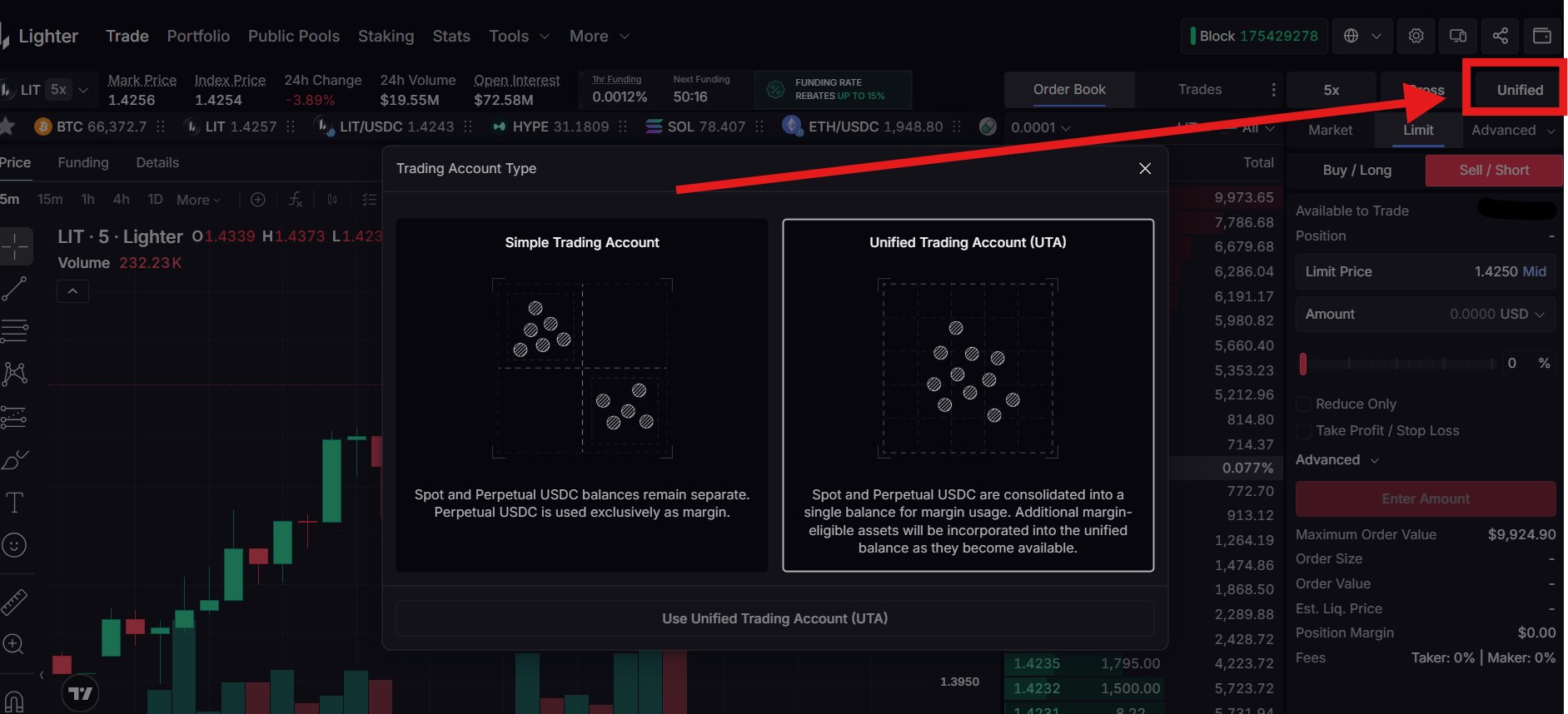
Task: Click the candlestick chart type icon
Action: [x=332, y=200]
